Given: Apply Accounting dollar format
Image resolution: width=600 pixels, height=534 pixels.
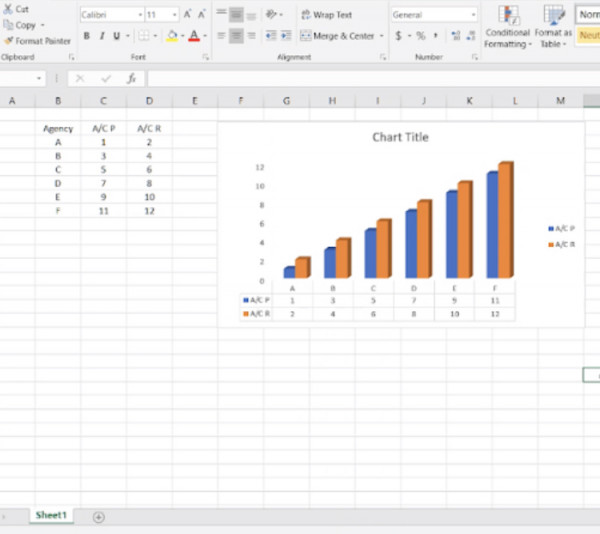Looking at the screenshot, I should (x=398, y=36).
